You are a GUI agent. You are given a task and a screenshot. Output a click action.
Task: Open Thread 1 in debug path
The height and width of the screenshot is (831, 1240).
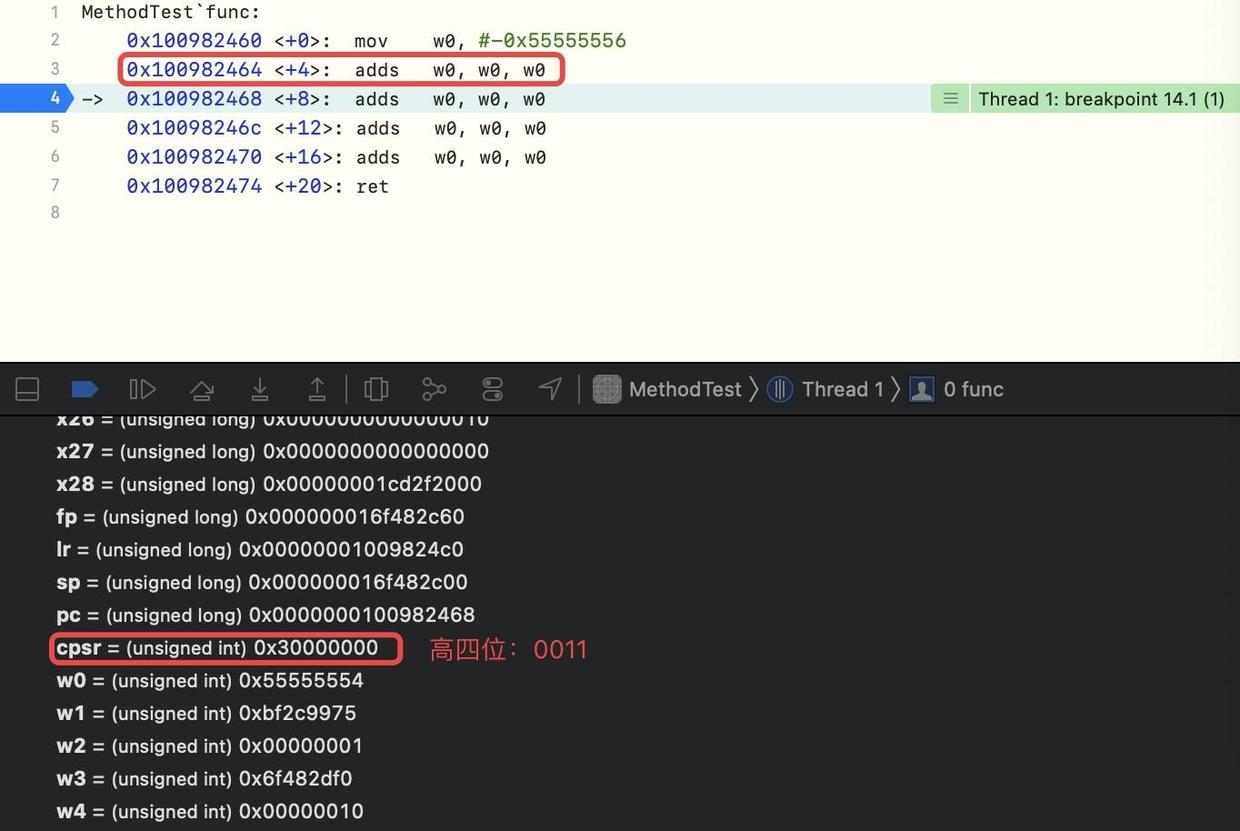825,389
